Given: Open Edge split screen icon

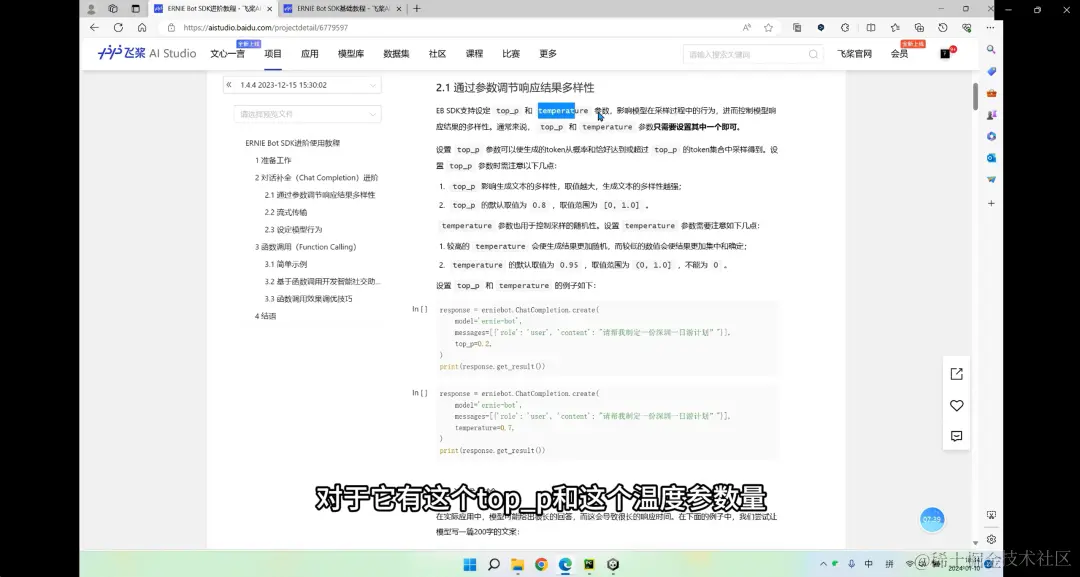Looking at the screenshot, I should (871, 28).
